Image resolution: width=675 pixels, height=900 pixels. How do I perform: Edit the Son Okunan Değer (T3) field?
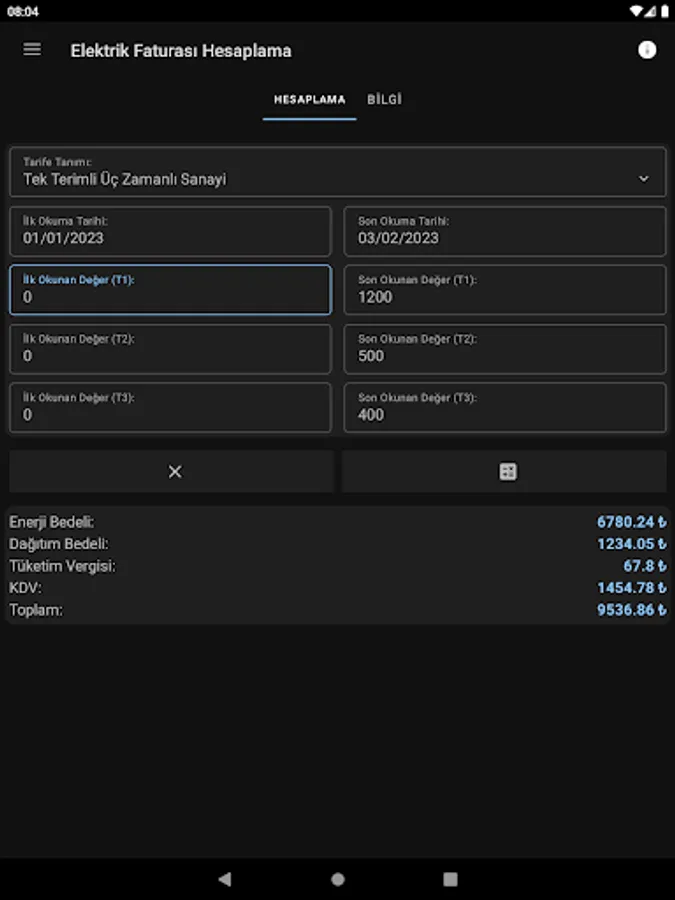click(x=505, y=407)
